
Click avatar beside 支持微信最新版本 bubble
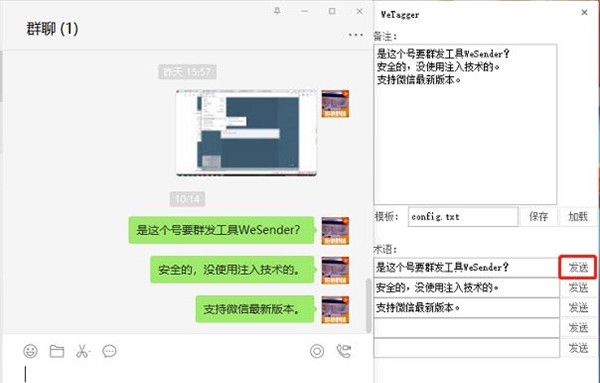(x=335, y=310)
